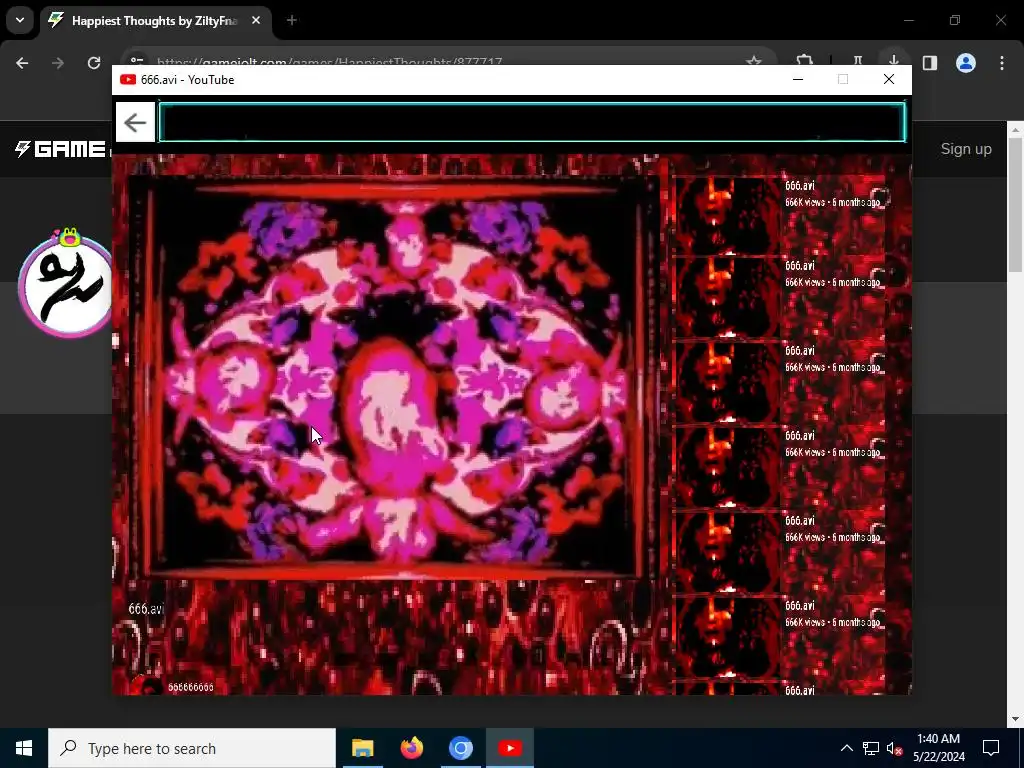Open File Explorer from the taskbar
1024x768 pixels.
click(x=362, y=748)
